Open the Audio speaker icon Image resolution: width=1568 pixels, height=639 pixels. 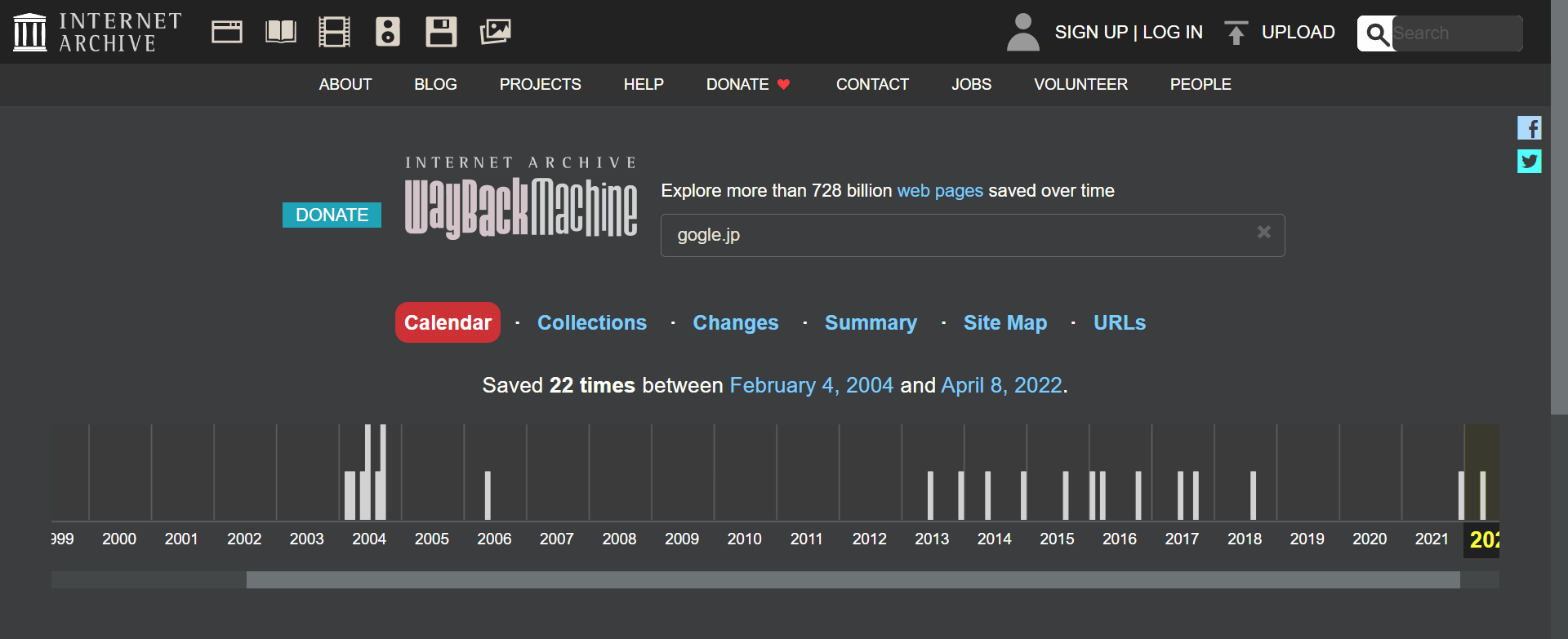pyautogui.click(x=388, y=33)
